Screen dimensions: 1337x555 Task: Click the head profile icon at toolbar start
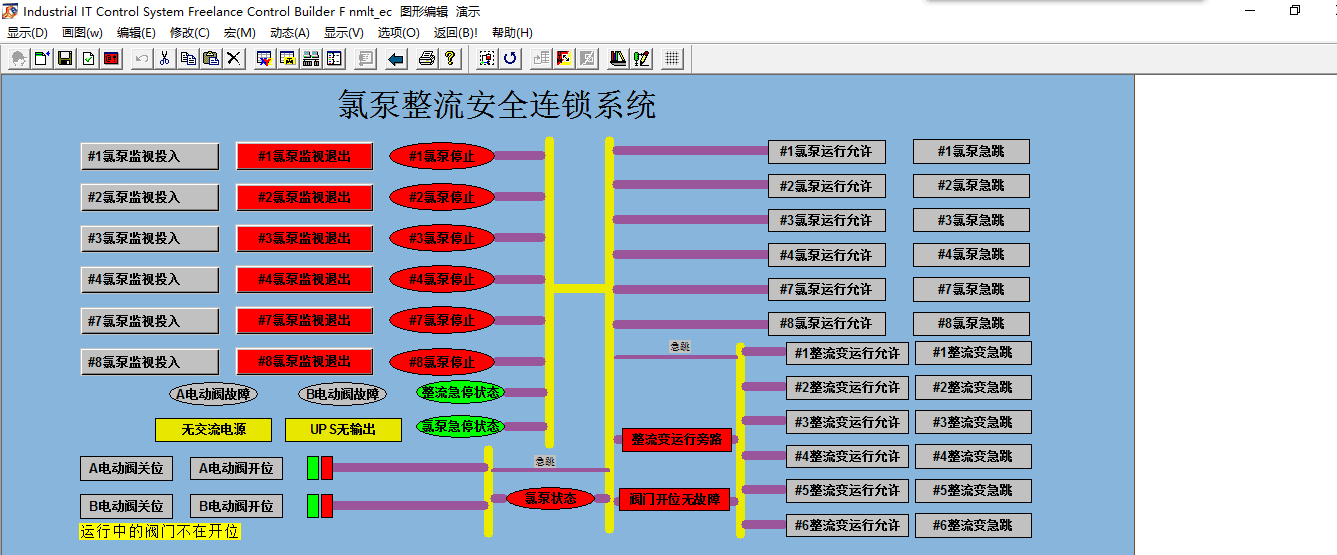point(19,59)
